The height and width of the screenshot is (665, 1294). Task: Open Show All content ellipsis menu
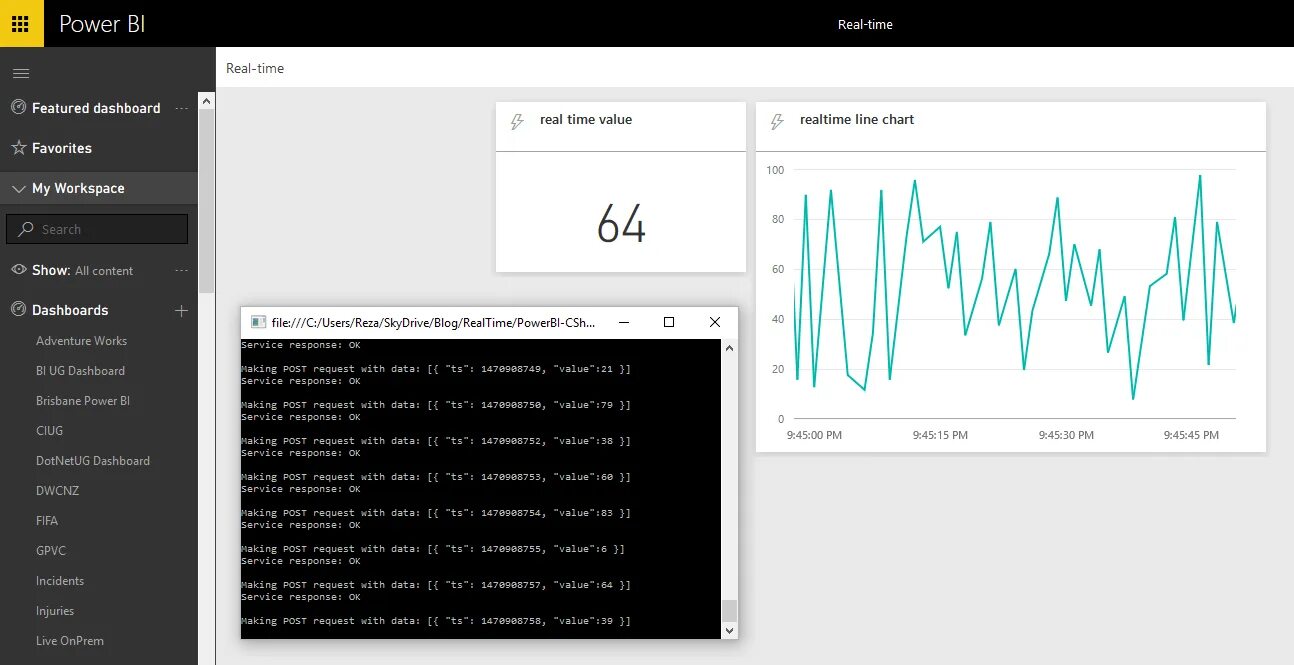pyautogui.click(x=181, y=270)
